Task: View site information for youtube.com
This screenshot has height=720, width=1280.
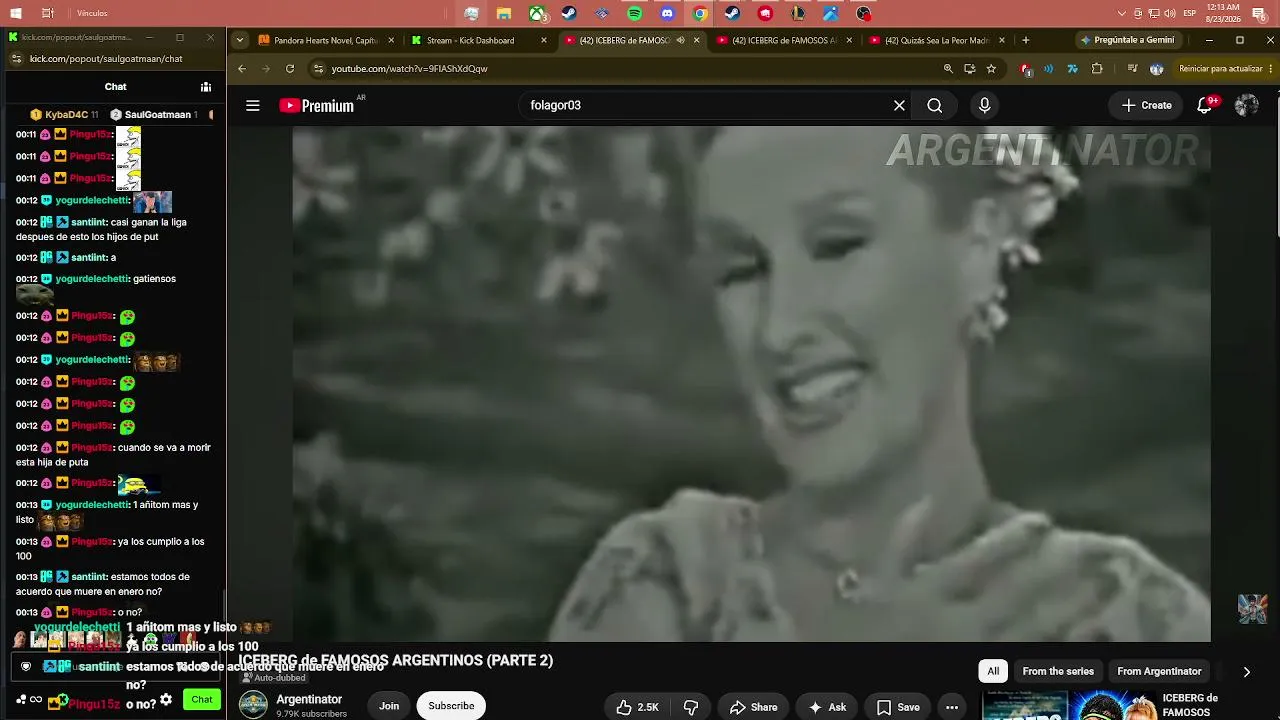Action: click(318, 68)
